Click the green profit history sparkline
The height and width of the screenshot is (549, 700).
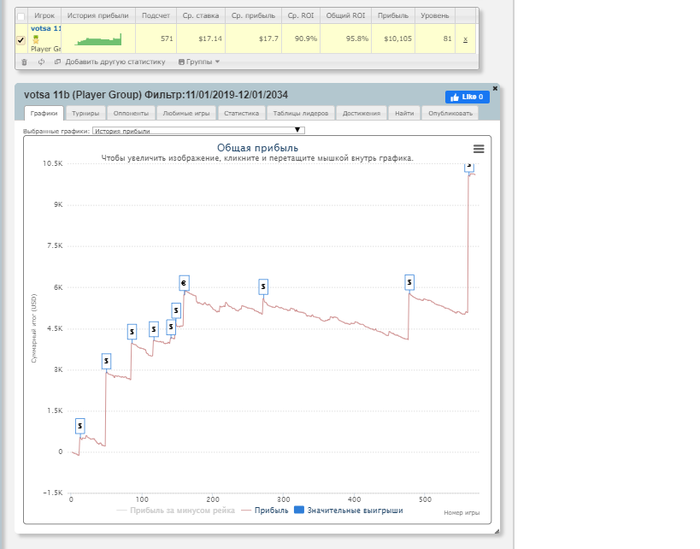pos(98,40)
